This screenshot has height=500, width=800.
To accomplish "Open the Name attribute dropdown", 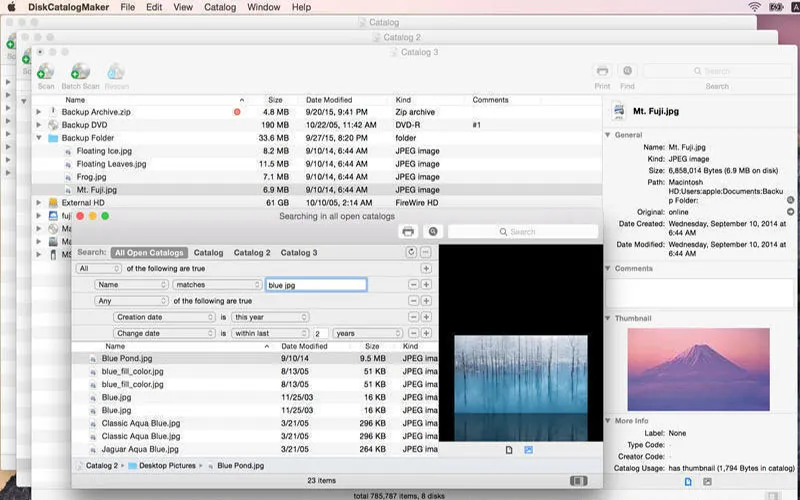I will 131,285.
